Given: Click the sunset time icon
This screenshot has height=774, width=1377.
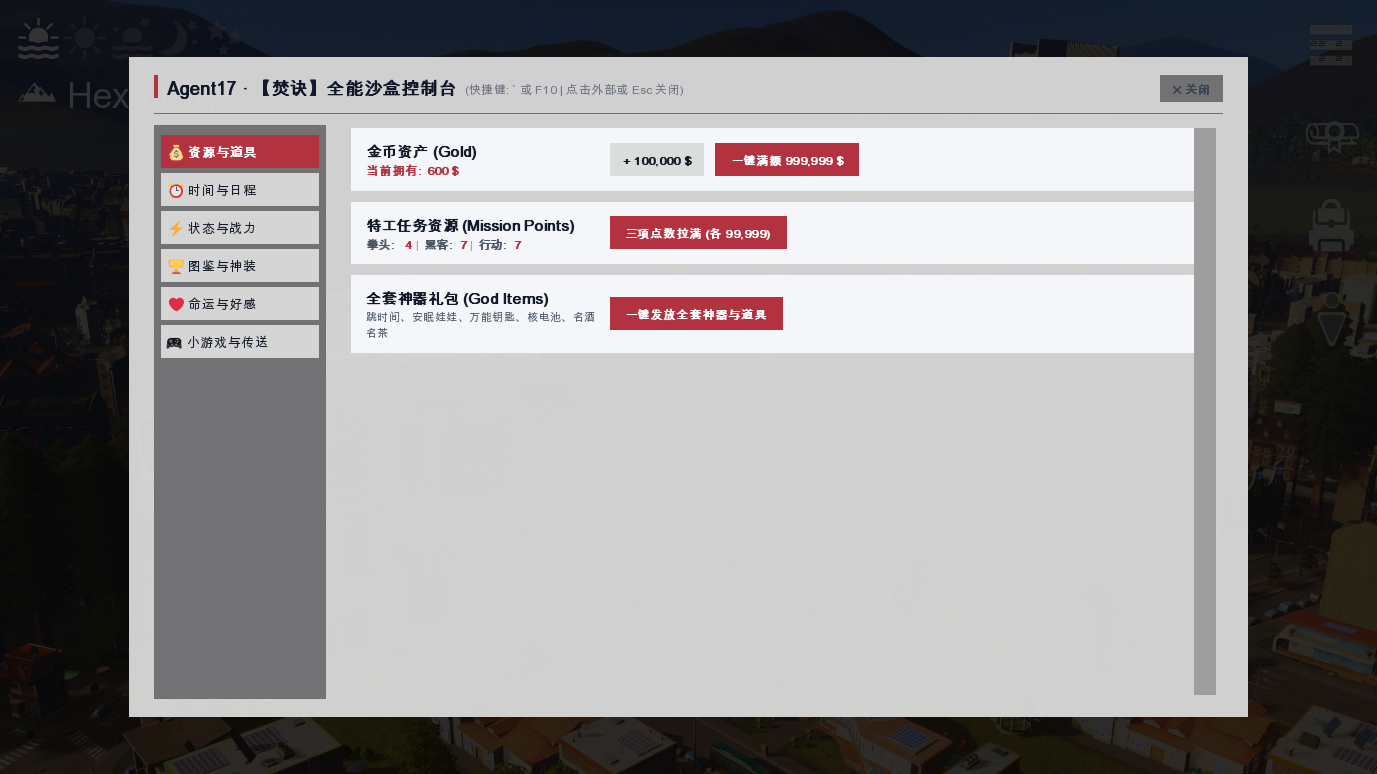Looking at the screenshot, I should click(132, 39).
